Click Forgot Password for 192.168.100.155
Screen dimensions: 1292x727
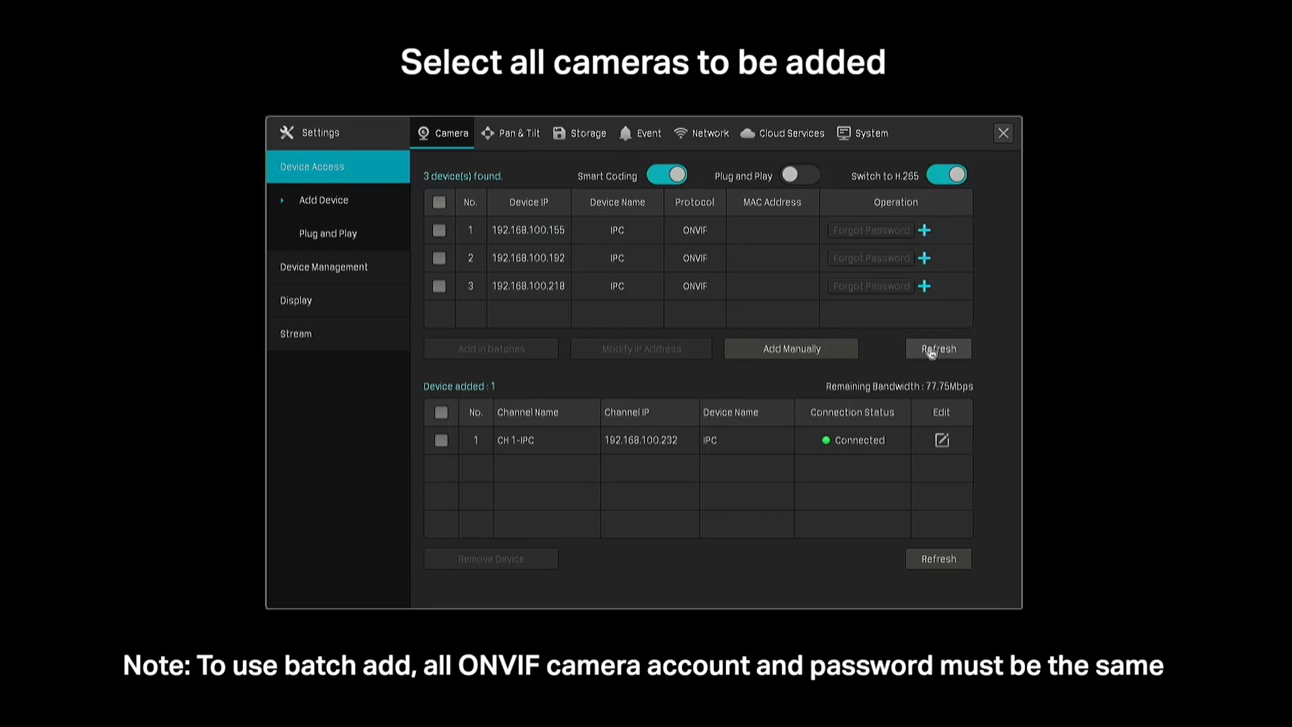click(x=871, y=230)
